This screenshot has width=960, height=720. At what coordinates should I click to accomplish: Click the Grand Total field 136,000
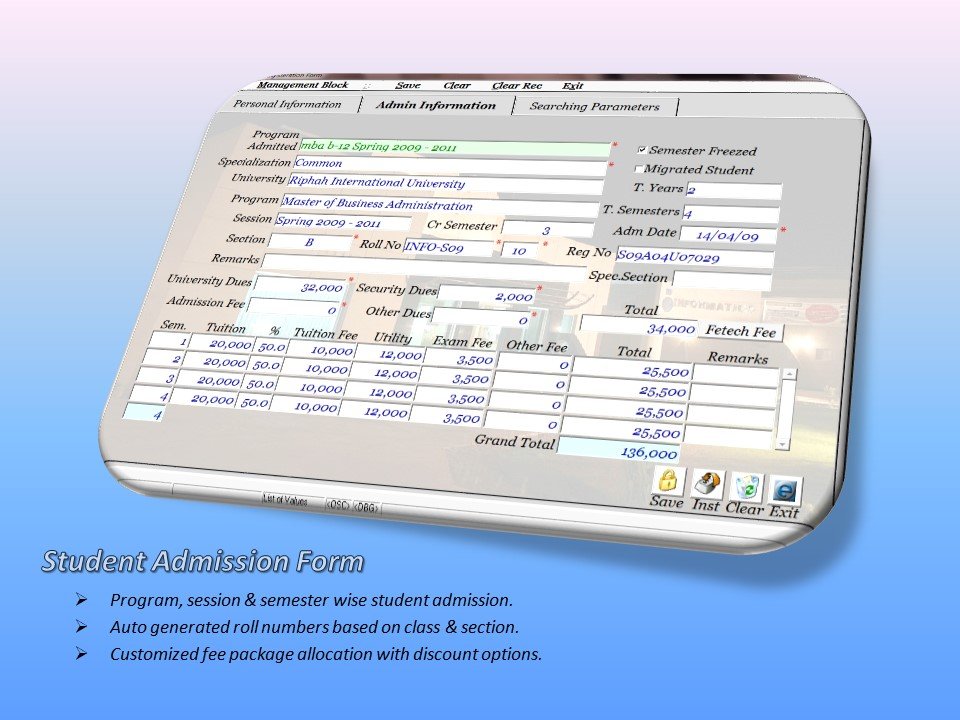tap(618, 450)
